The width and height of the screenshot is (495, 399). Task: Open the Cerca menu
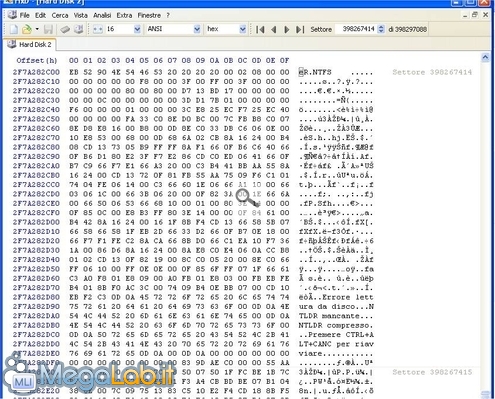point(60,15)
